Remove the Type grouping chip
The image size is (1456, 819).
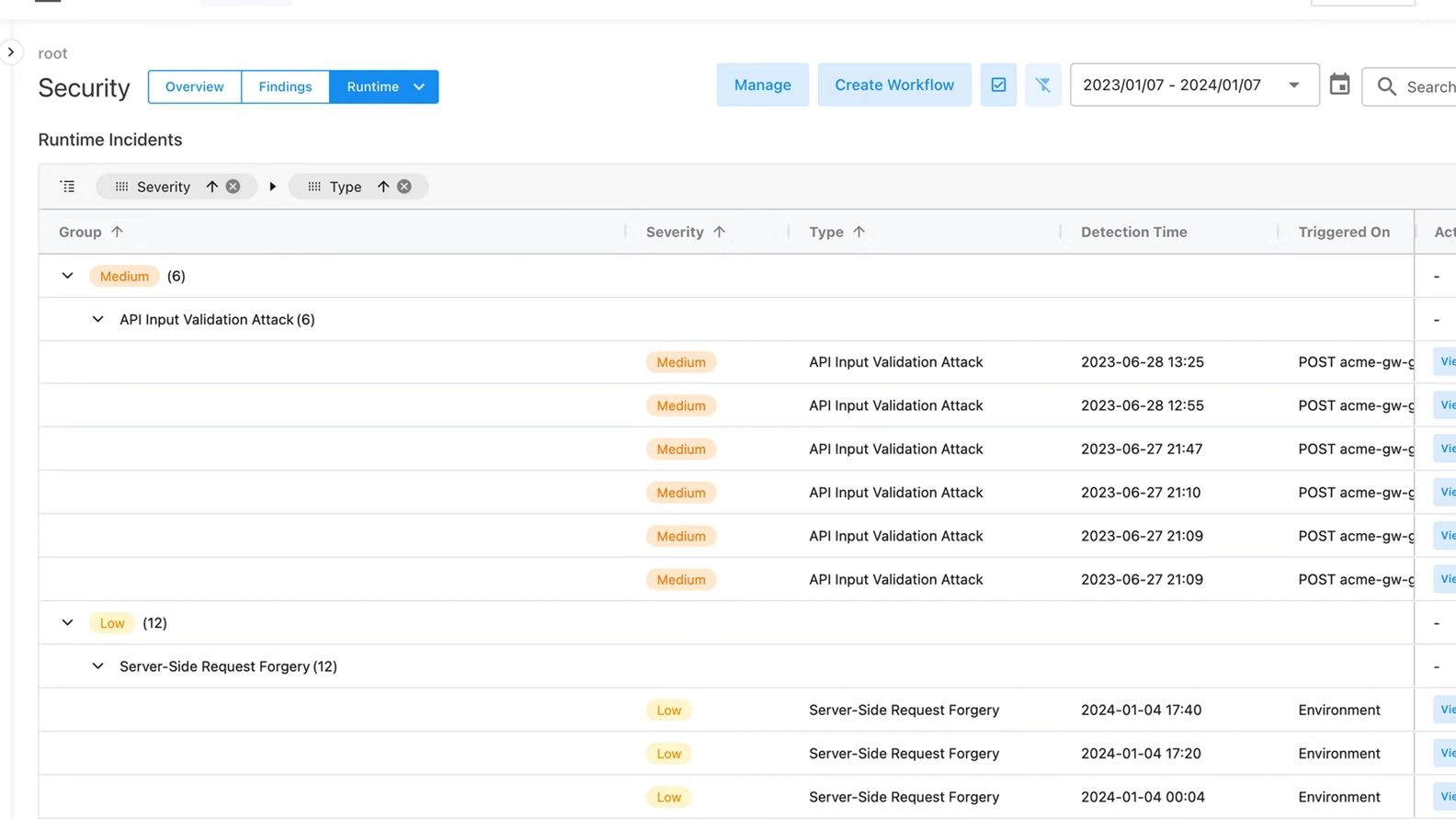(404, 187)
